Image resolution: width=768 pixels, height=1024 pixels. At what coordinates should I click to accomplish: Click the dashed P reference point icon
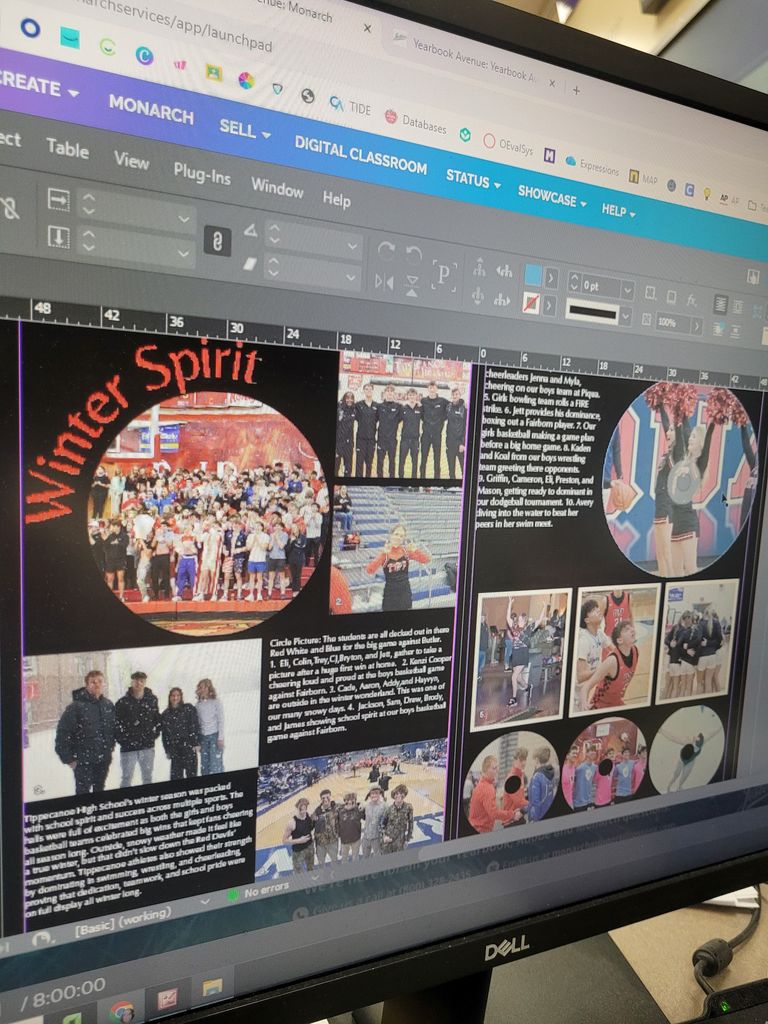click(x=444, y=273)
